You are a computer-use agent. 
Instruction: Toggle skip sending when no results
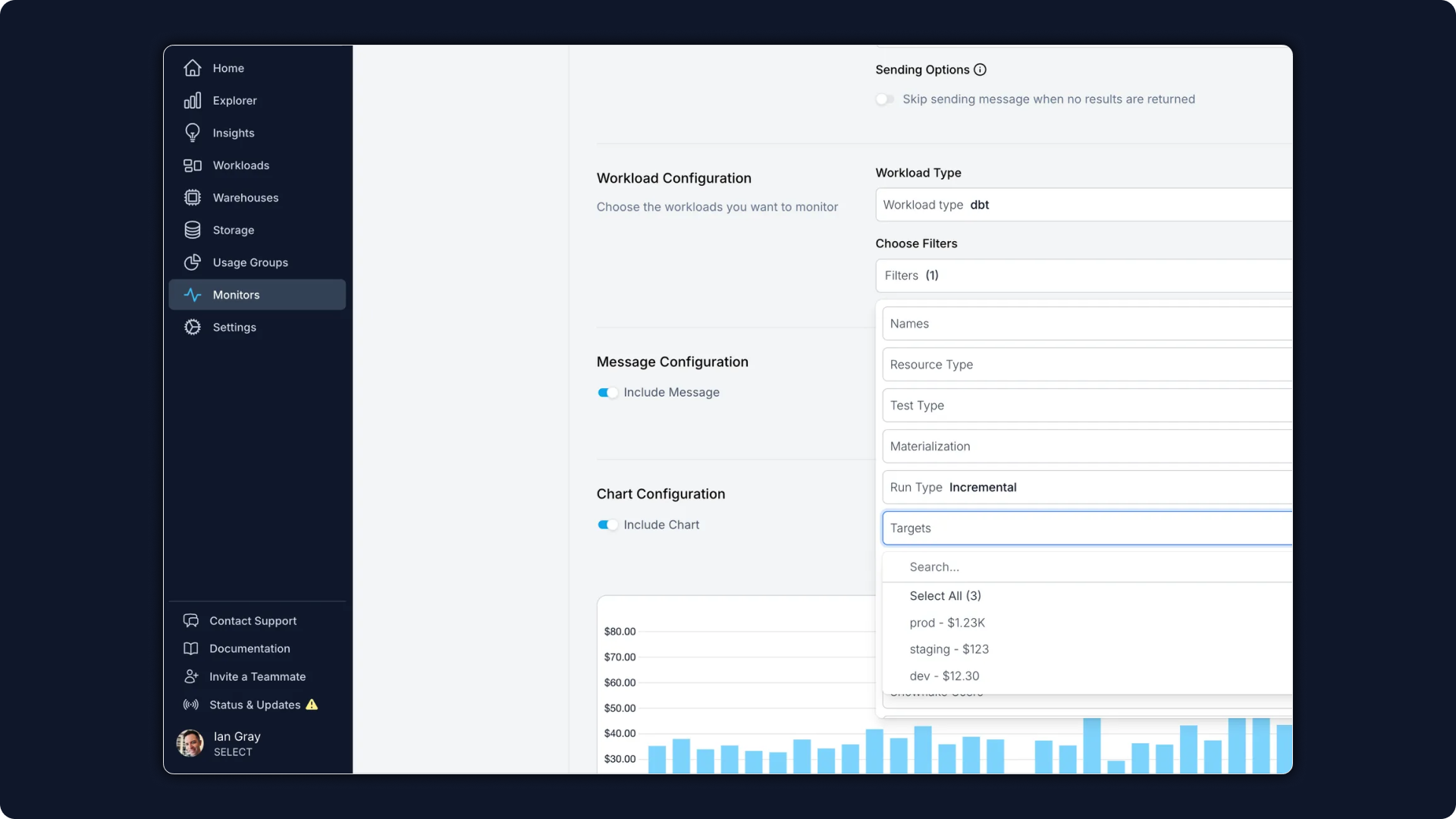click(x=884, y=99)
